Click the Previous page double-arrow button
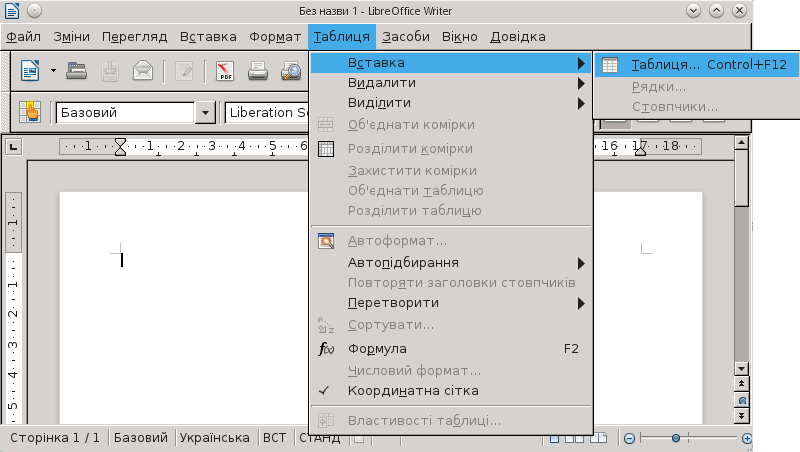The height and width of the screenshot is (452, 800). (x=741, y=383)
